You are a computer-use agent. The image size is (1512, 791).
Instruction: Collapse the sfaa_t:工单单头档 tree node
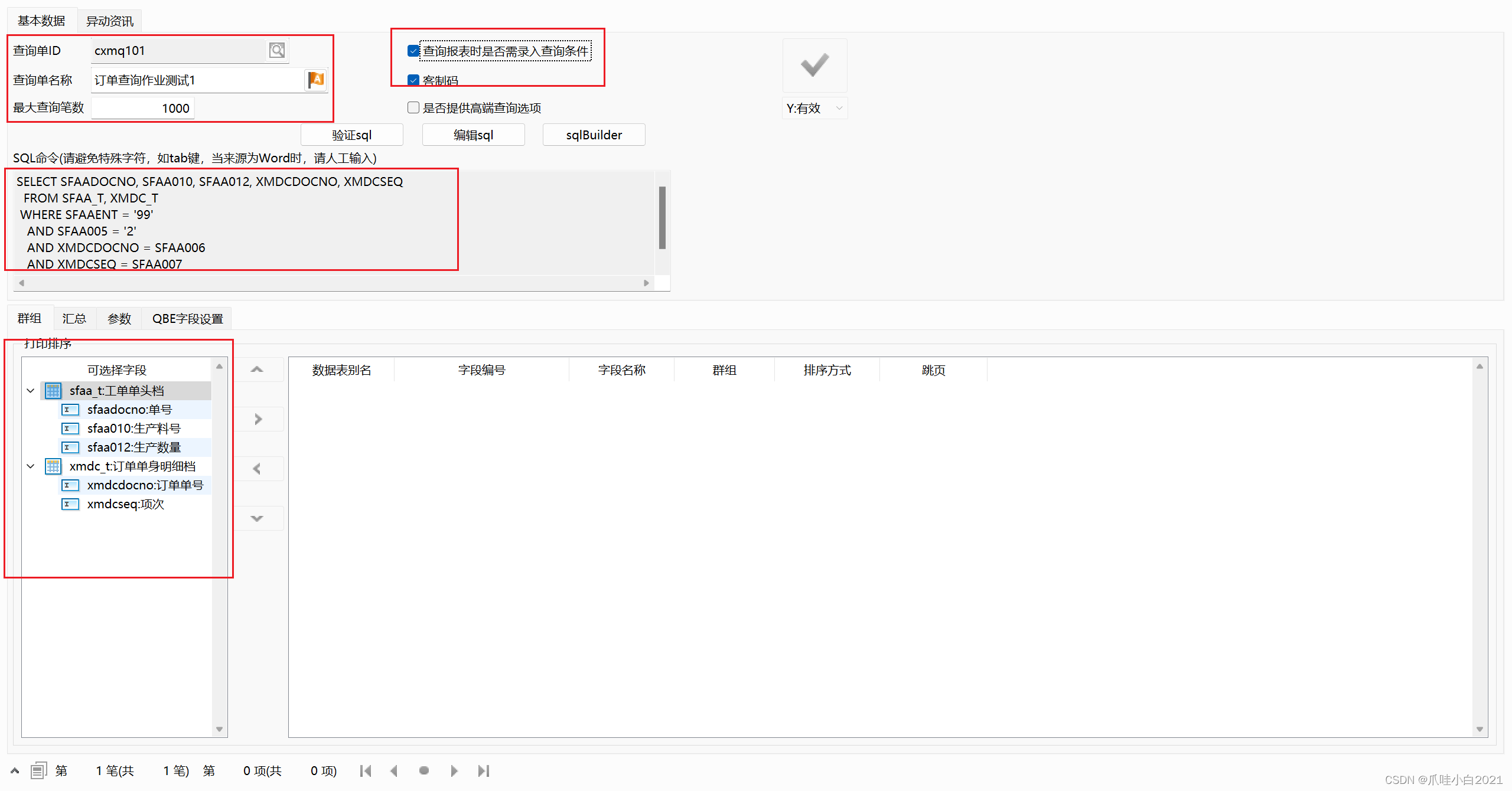point(31,391)
